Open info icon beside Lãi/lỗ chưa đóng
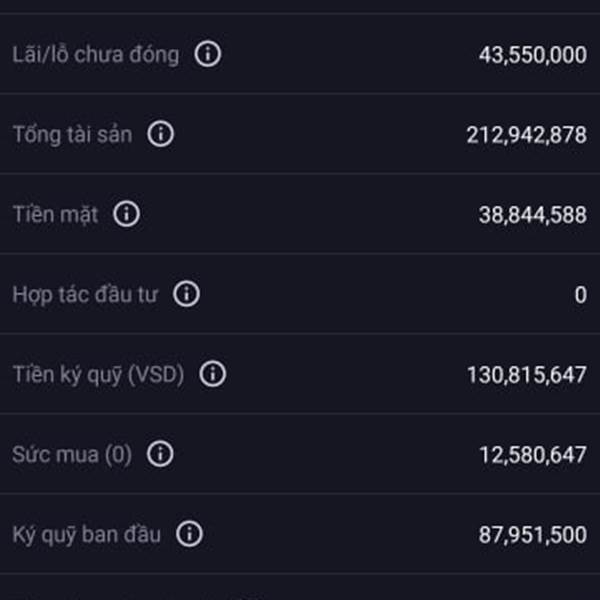The height and width of the screenshot is (600, 600). click(x=207, y=54)
